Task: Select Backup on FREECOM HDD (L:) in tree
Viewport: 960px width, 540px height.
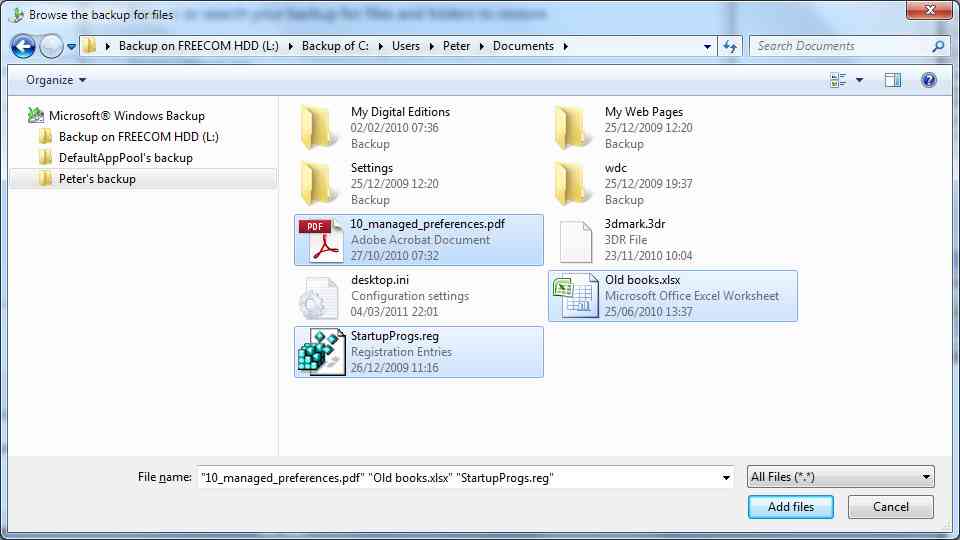Action: click(x=138, y=137)
